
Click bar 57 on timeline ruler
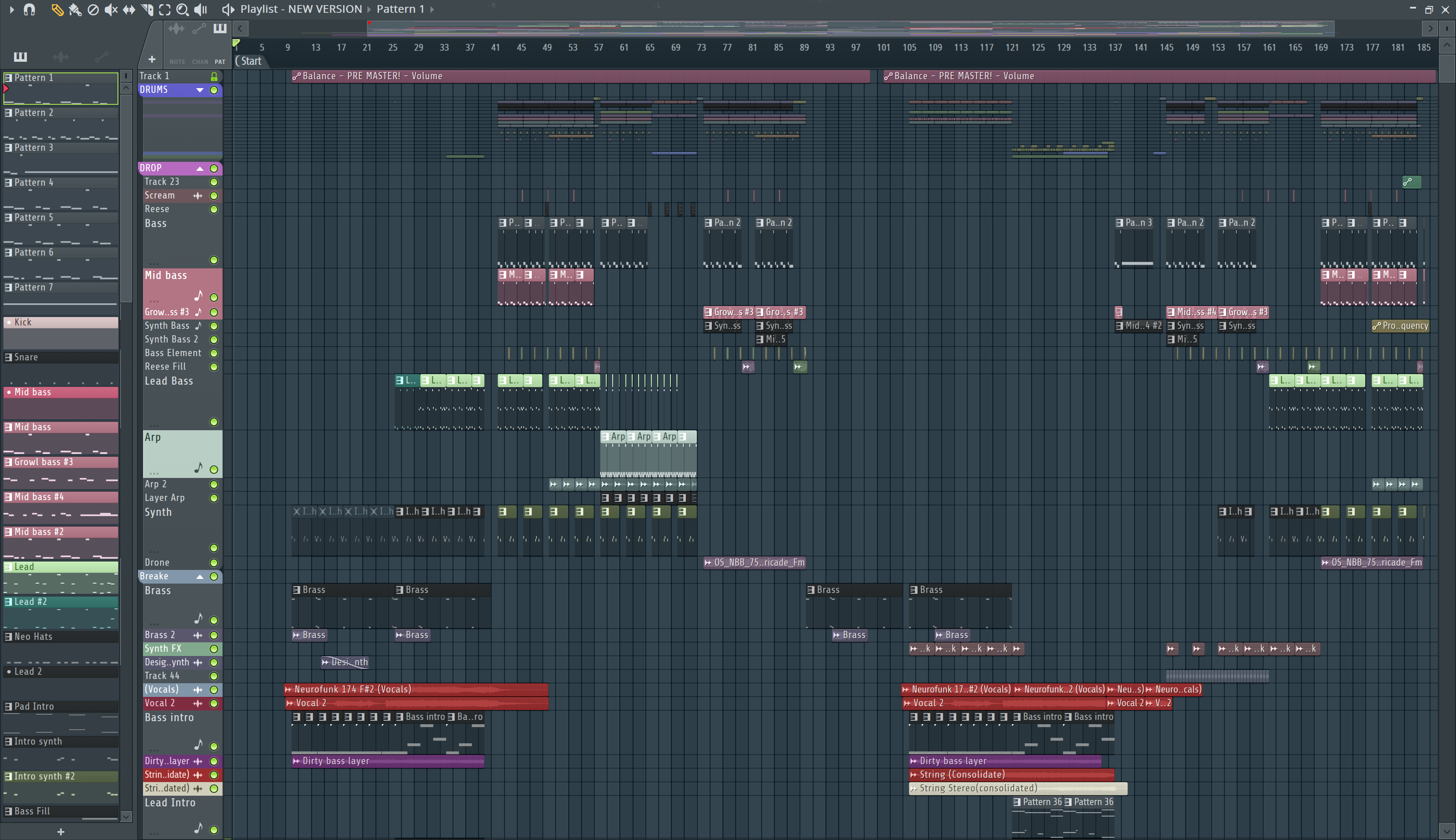click(598, 47)
